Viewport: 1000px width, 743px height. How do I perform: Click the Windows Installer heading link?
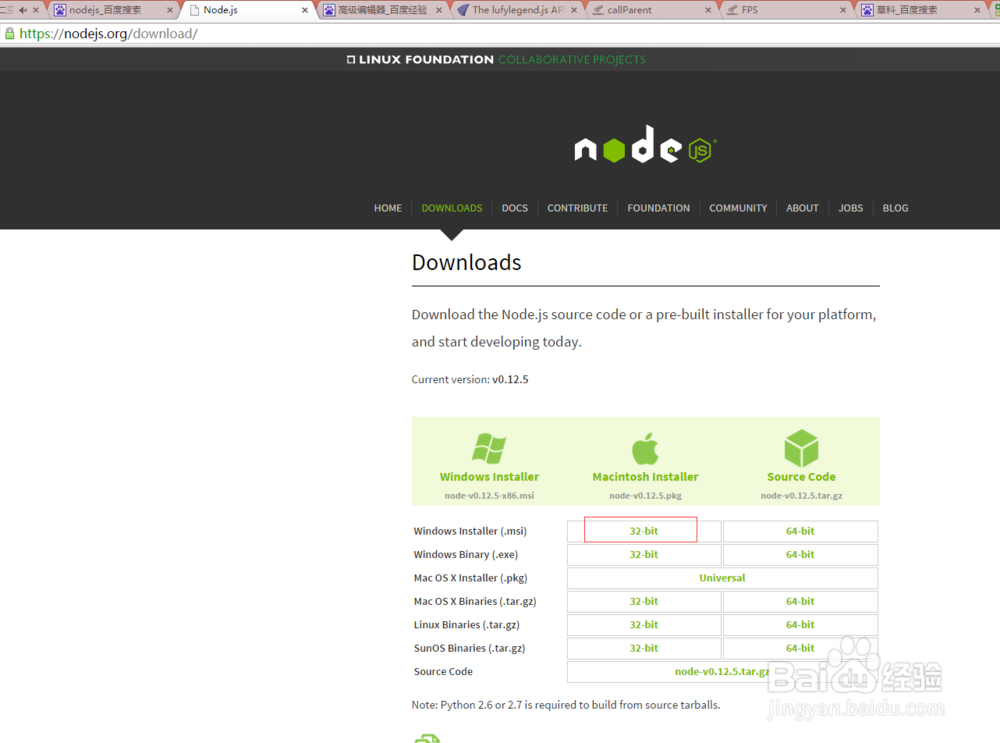pos(489,476)
